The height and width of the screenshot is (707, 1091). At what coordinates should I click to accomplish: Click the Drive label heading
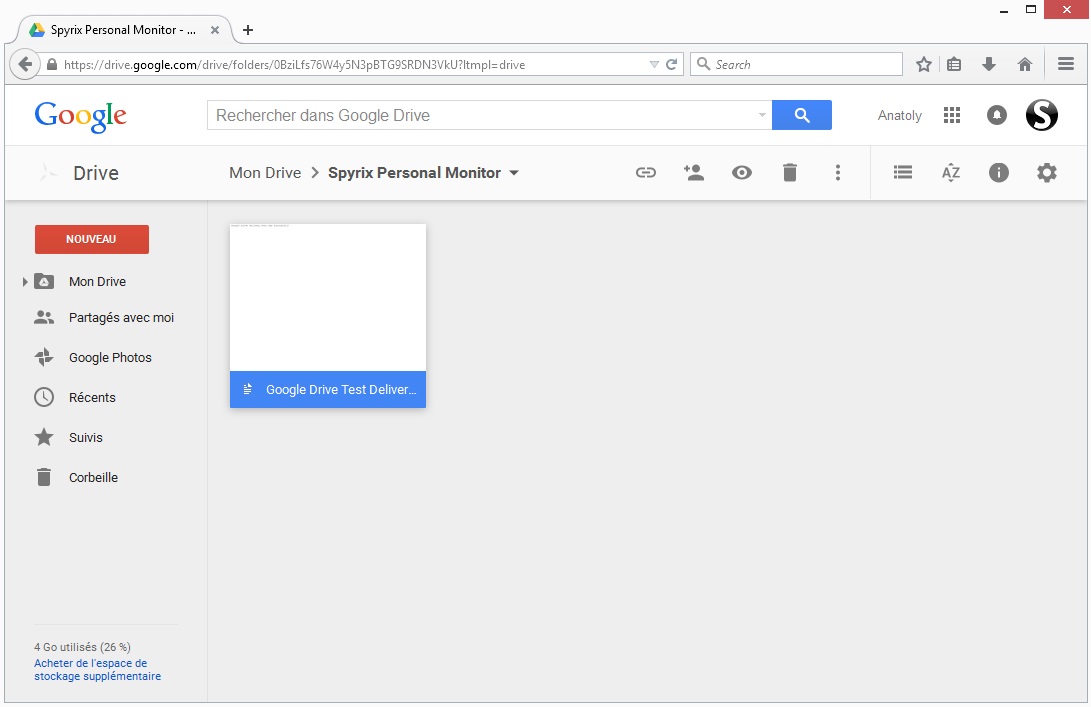point(96,173)
